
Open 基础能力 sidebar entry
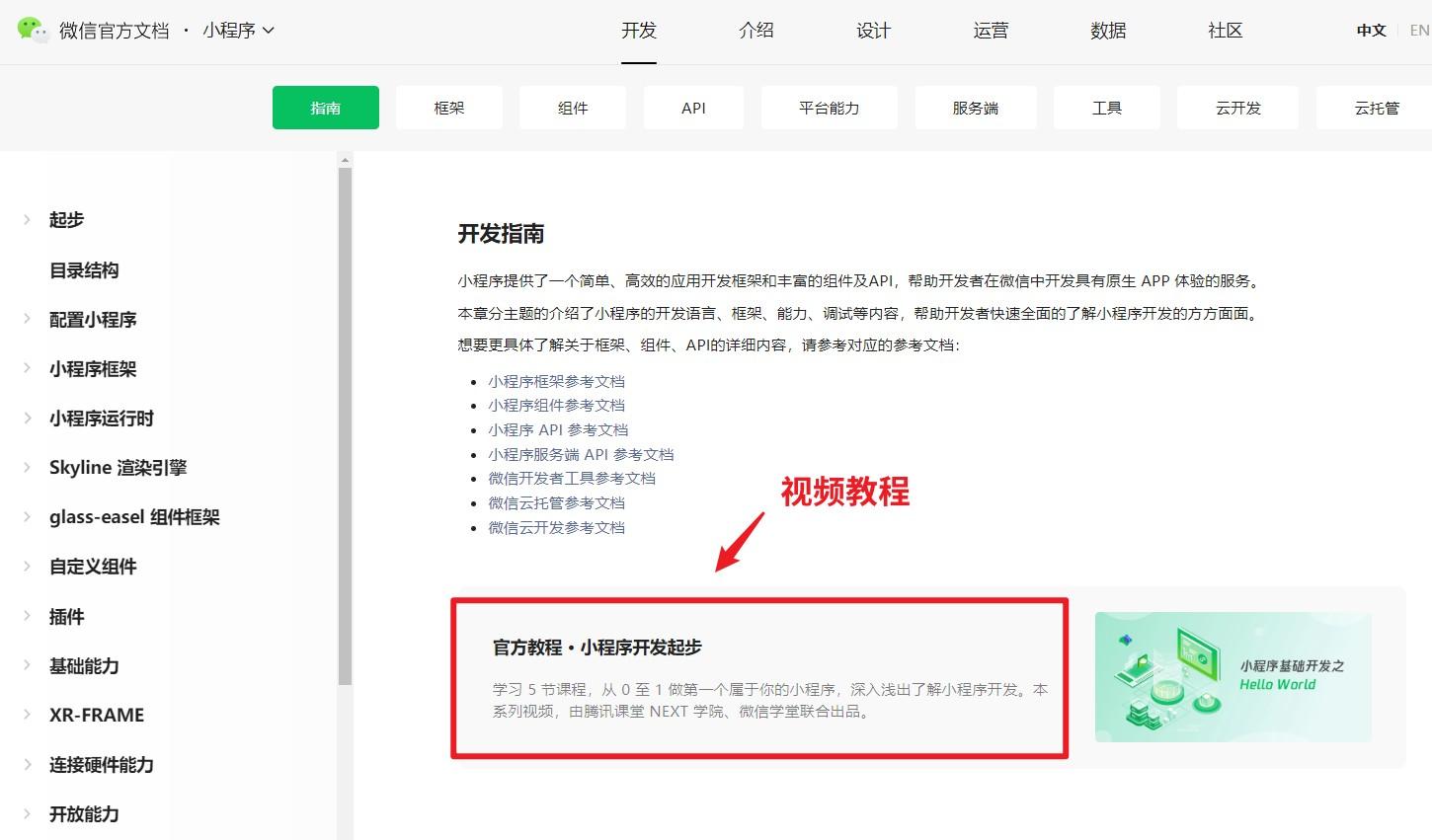(x=84, y=666)
